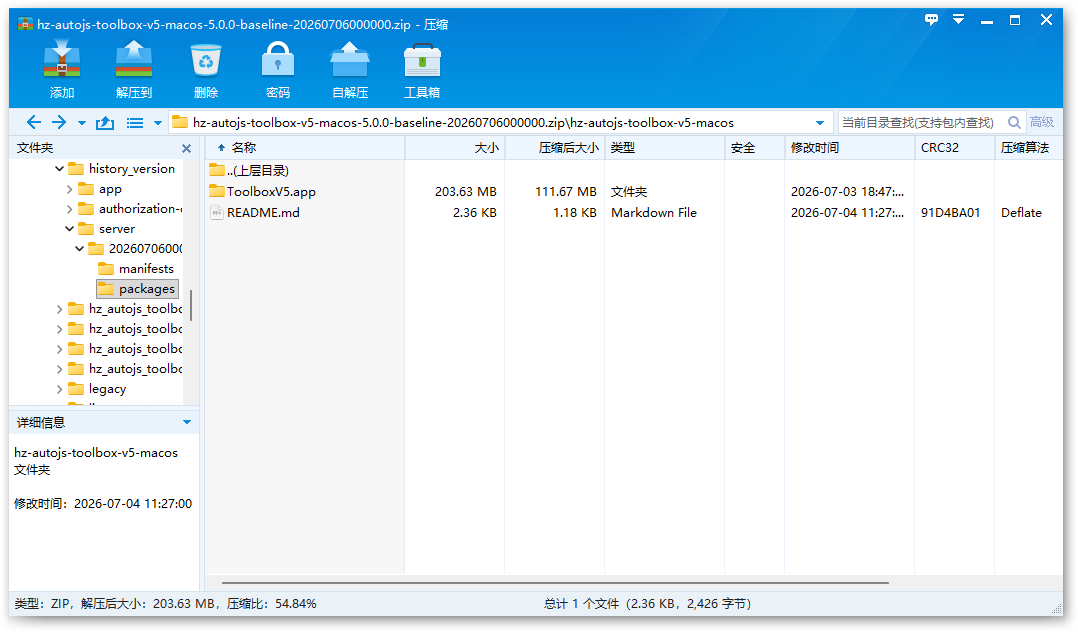Screen dimensions: 1078x632
Task: Click the feedback speech bubble icon
Action: [x=932, y=20]
